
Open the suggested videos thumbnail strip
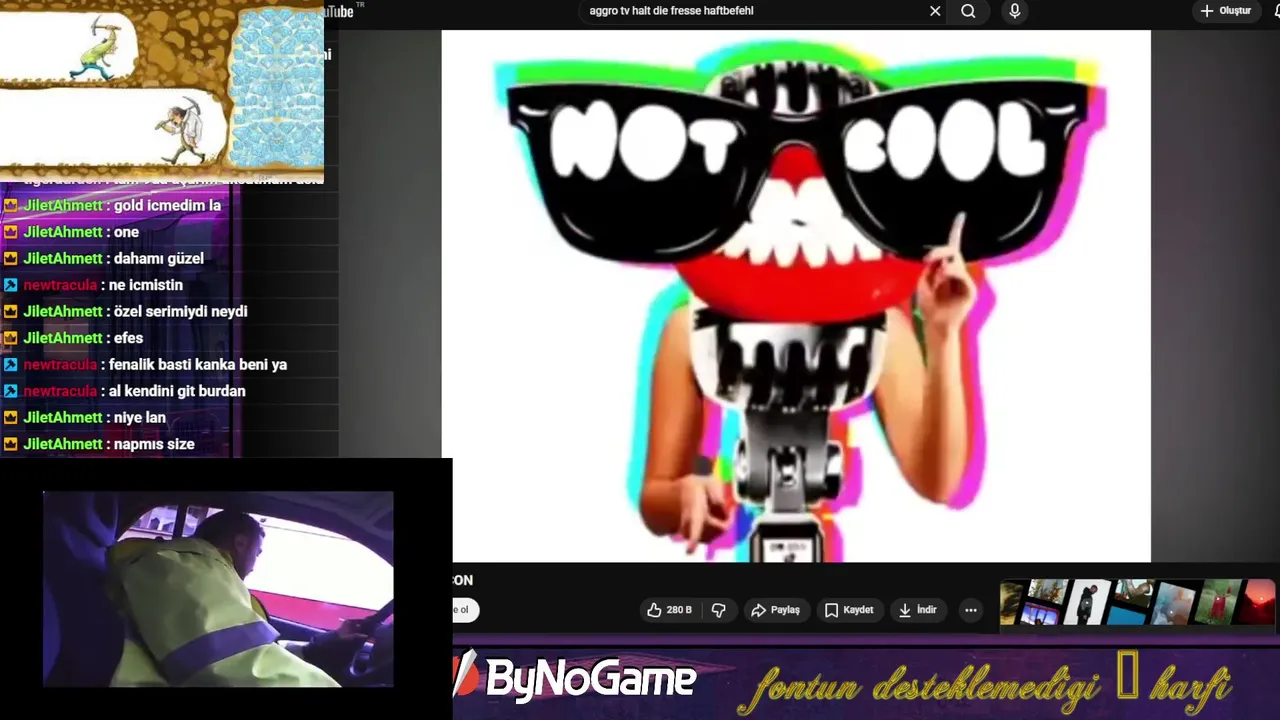pyautogui.click(x=1138, y=603)
